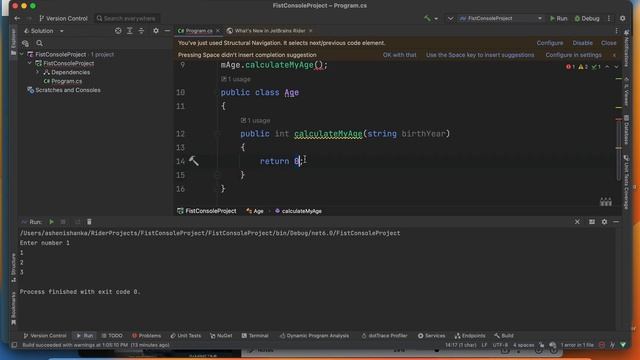Open the dotTrace Profiler tab
Screen dimensions: 640x360
pyautogui.click(x=384, y=336)
